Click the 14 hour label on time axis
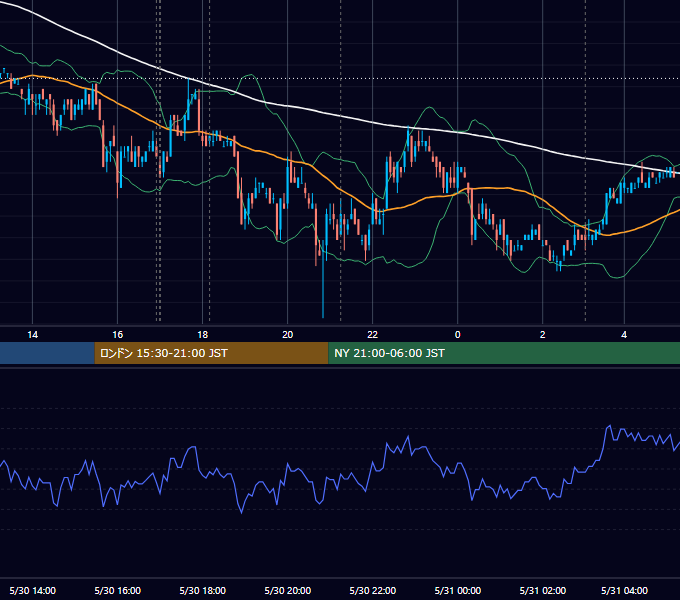Image resolution: width=680 pixels, height=600 pixels. click(33, 335)
